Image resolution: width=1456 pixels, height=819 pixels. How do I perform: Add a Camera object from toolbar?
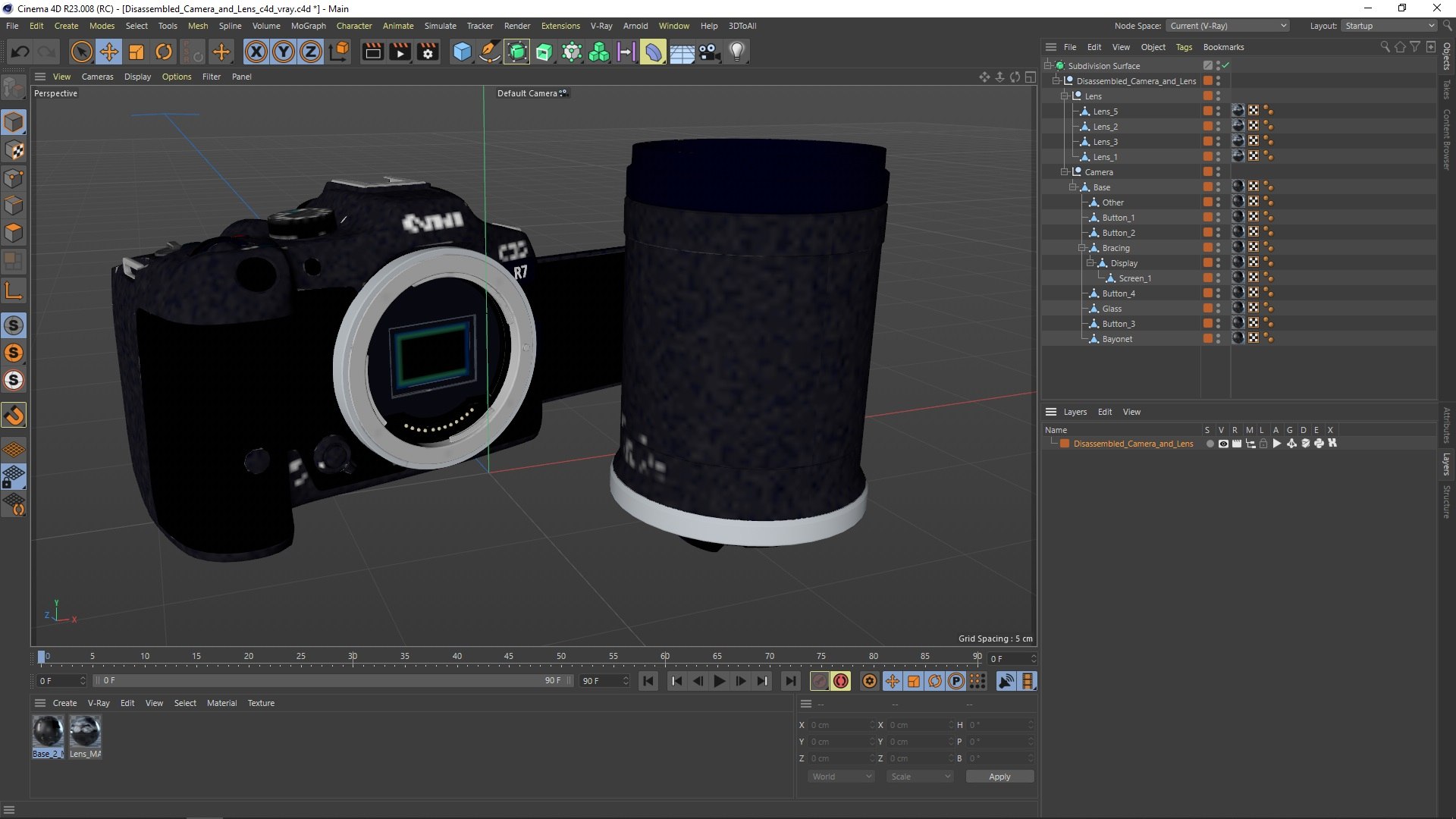click(709, 52)
